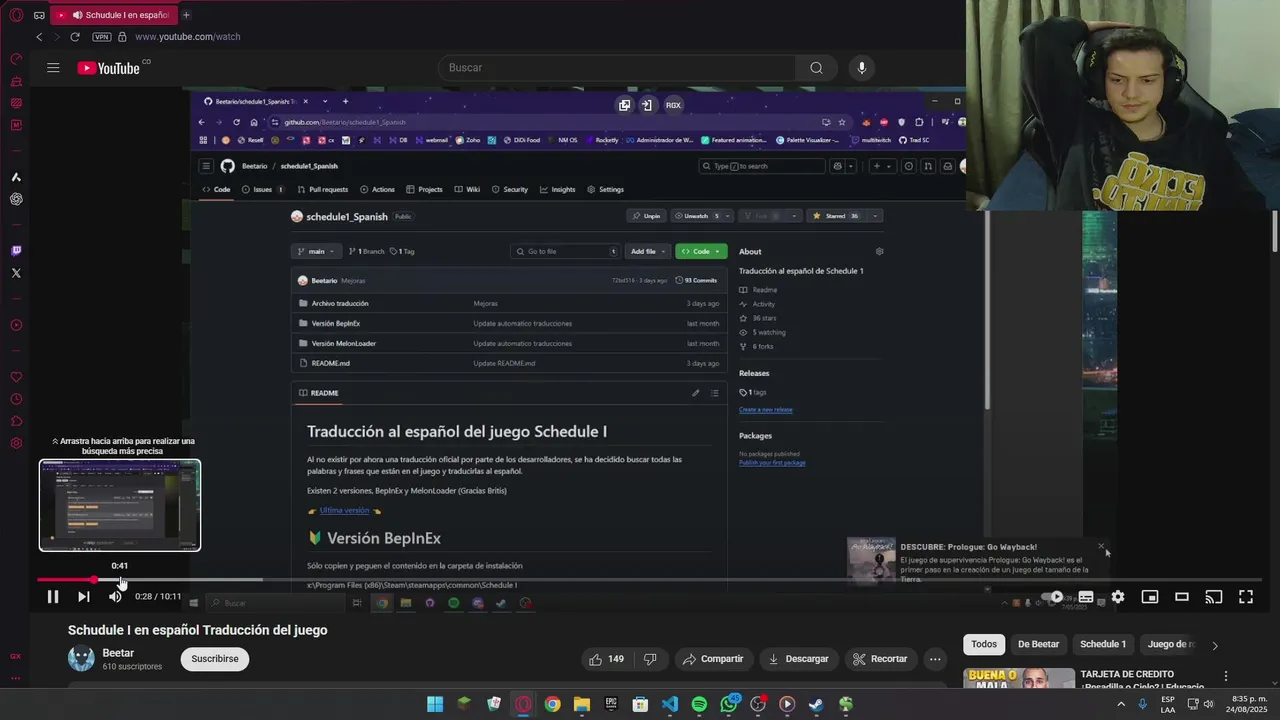Cast video using Play on TV icon
Viewport: 1280px width, 720px height.
(x=1214, y=597)
